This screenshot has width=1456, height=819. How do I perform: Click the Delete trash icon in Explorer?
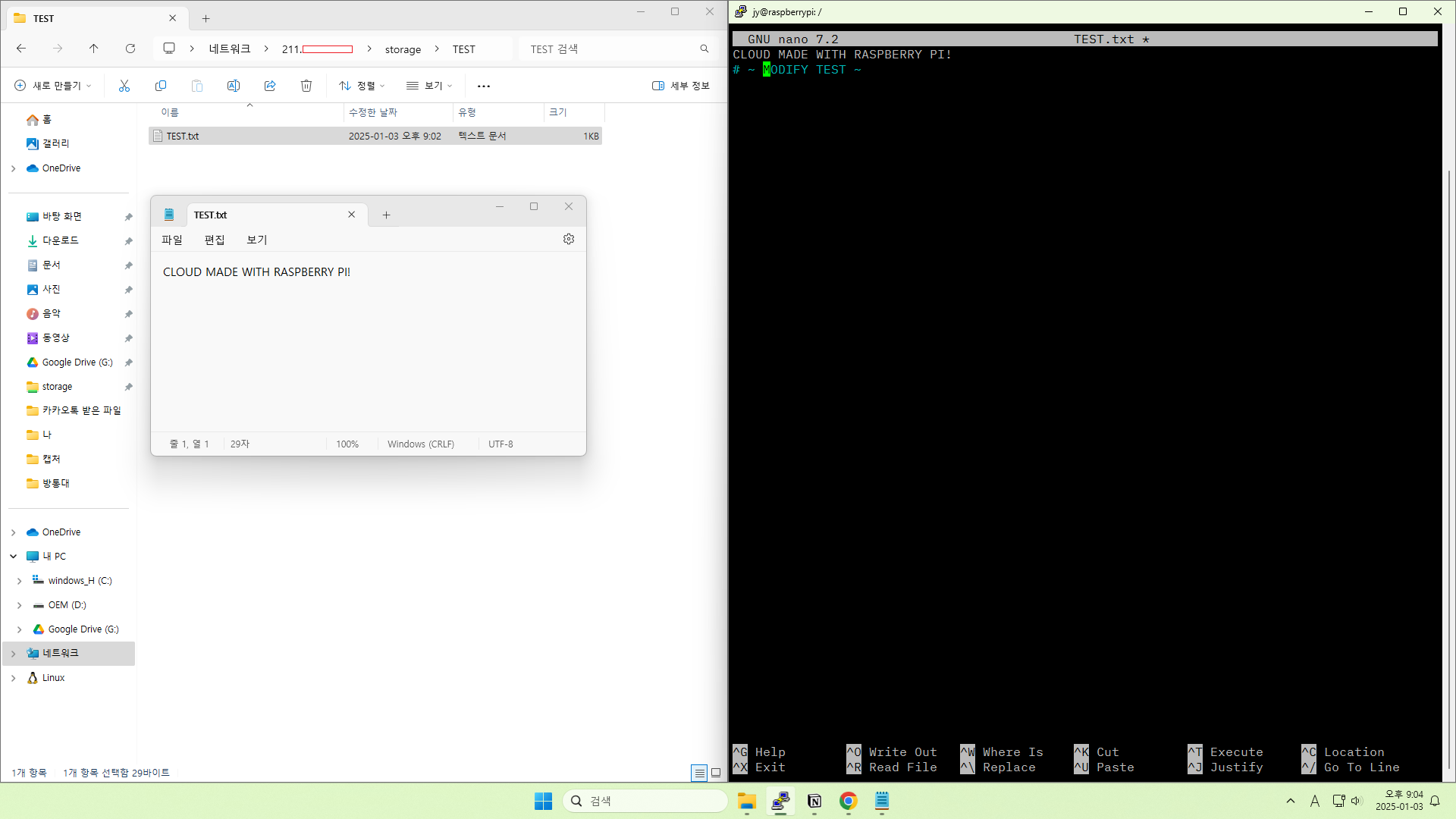coord(306,86)
